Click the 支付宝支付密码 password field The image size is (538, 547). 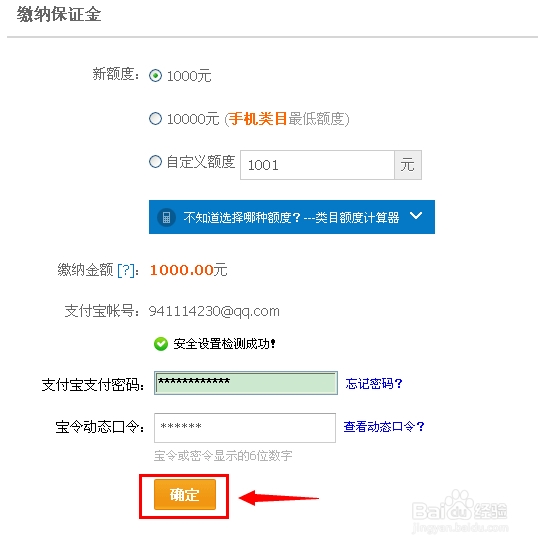(246, 383)
